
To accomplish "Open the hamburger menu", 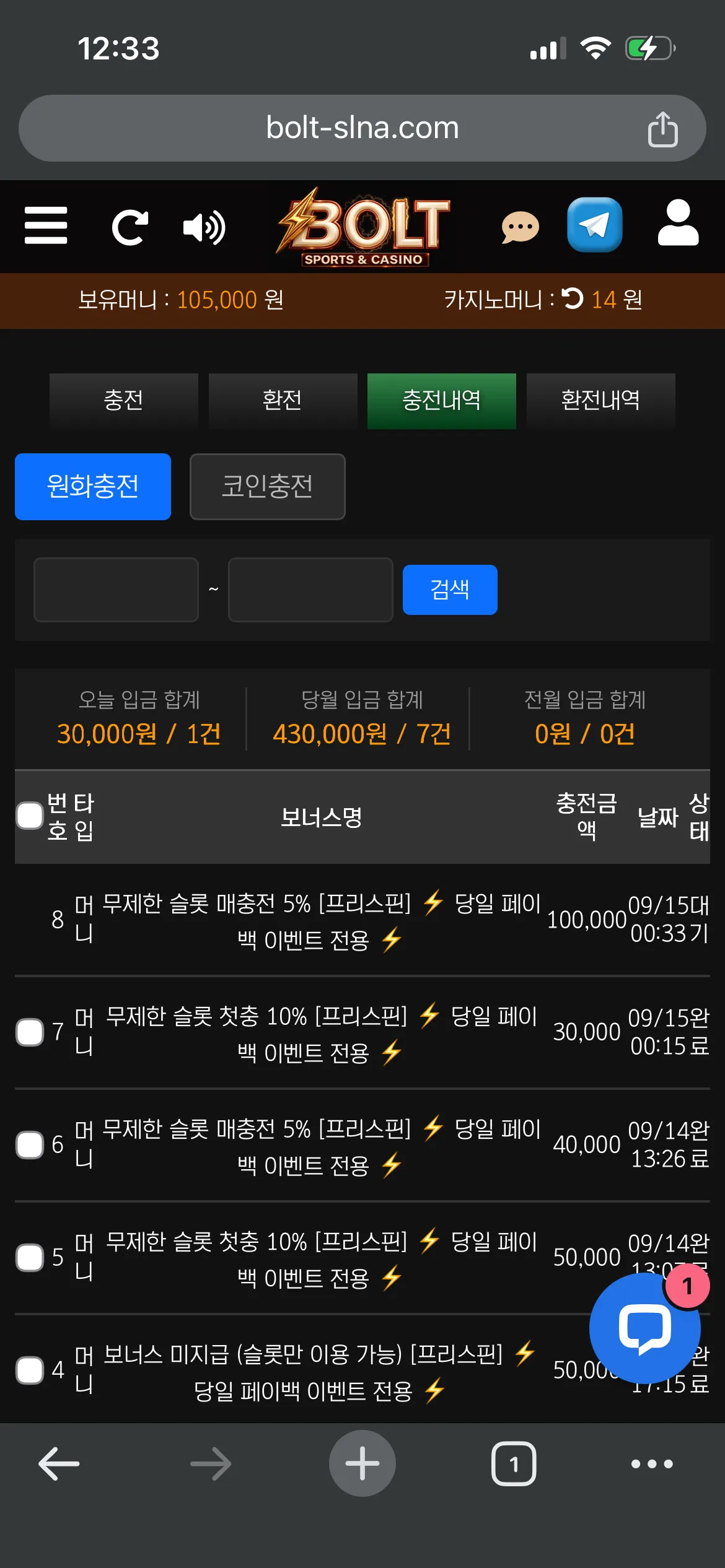I will [x=46, y=225].
